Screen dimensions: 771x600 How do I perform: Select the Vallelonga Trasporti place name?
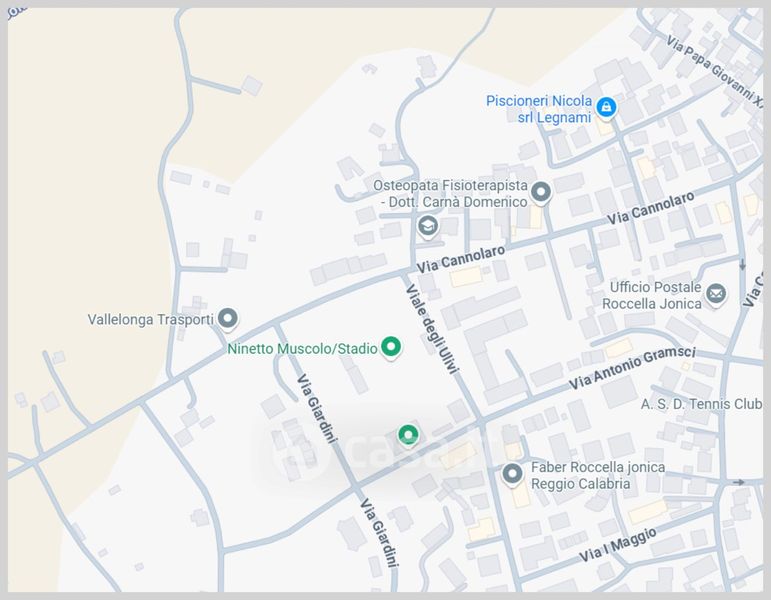coord(150,320)
